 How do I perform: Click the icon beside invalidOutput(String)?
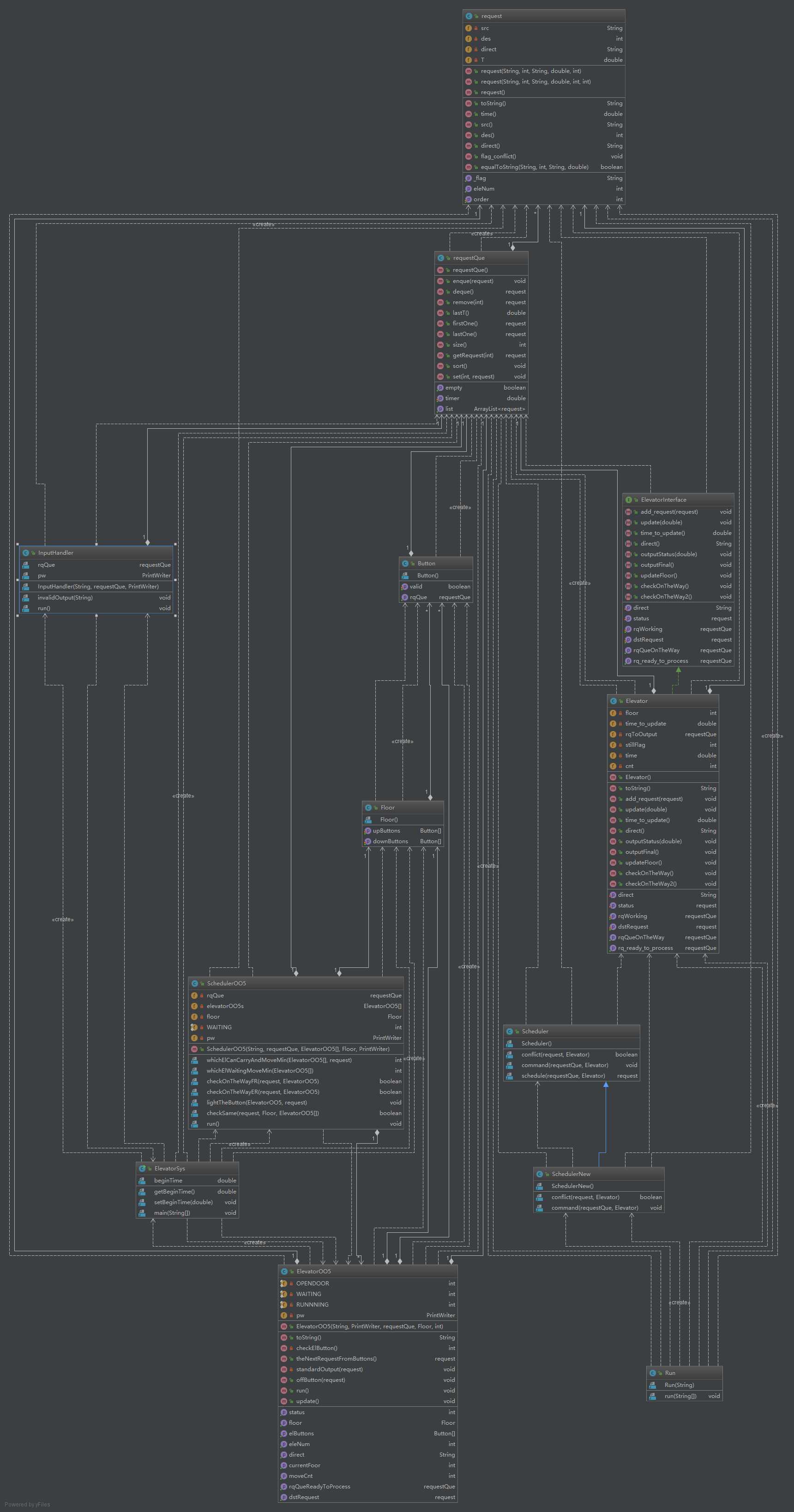click(26, 598)
